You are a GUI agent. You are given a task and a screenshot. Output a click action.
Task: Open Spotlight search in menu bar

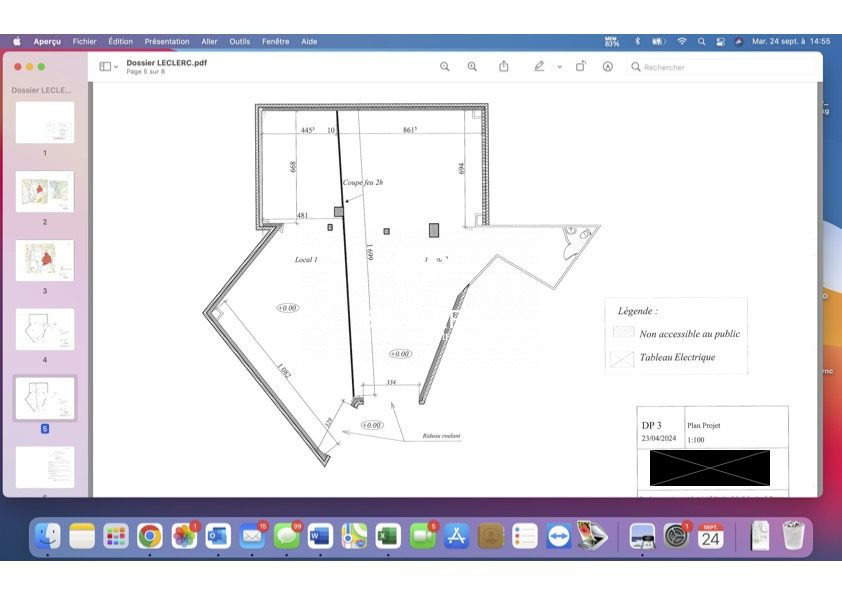point(702,42)
